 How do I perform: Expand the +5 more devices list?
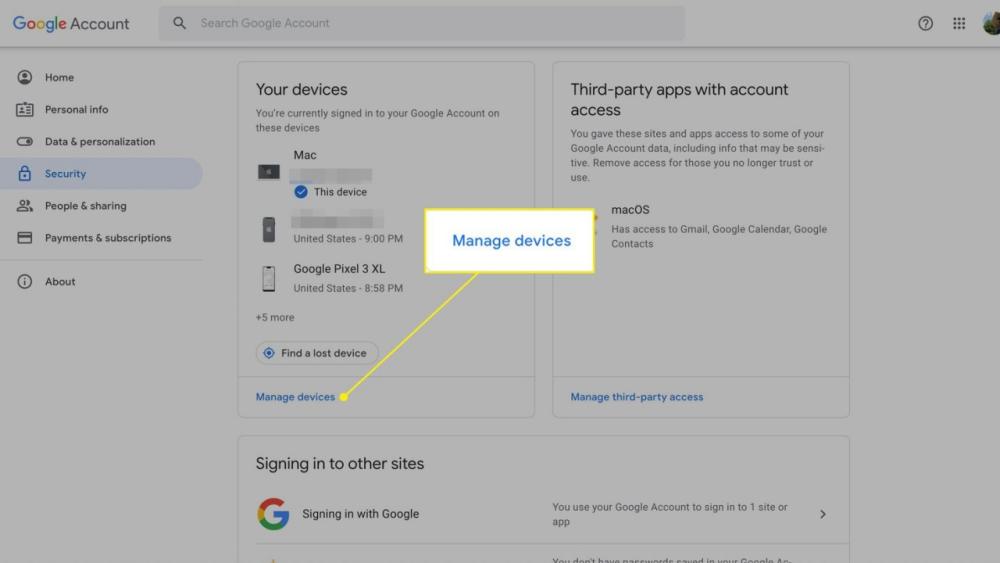coord(275,318)
